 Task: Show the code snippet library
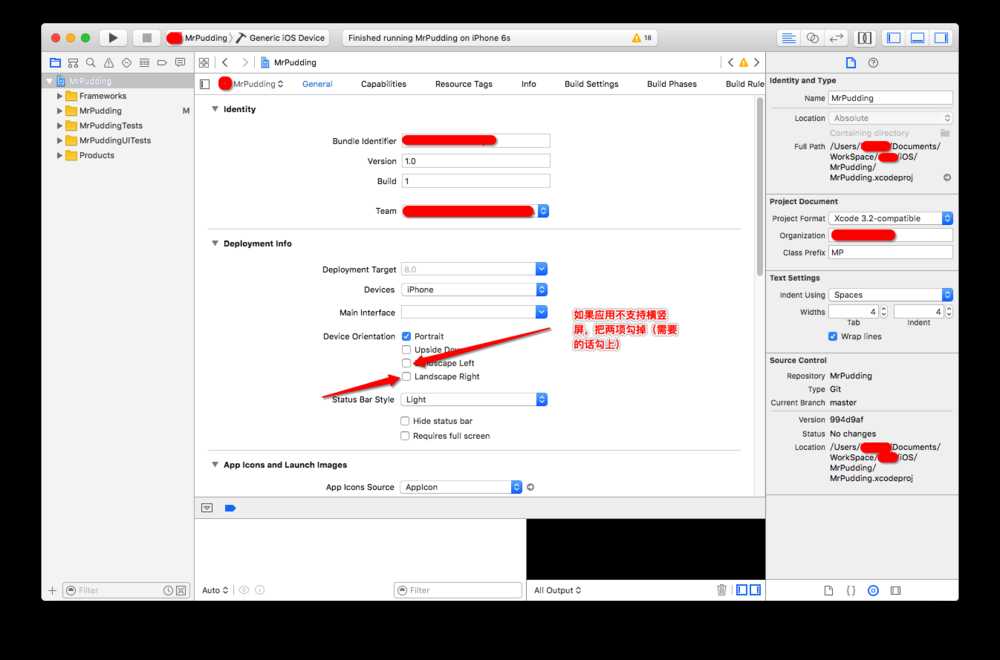851,590
